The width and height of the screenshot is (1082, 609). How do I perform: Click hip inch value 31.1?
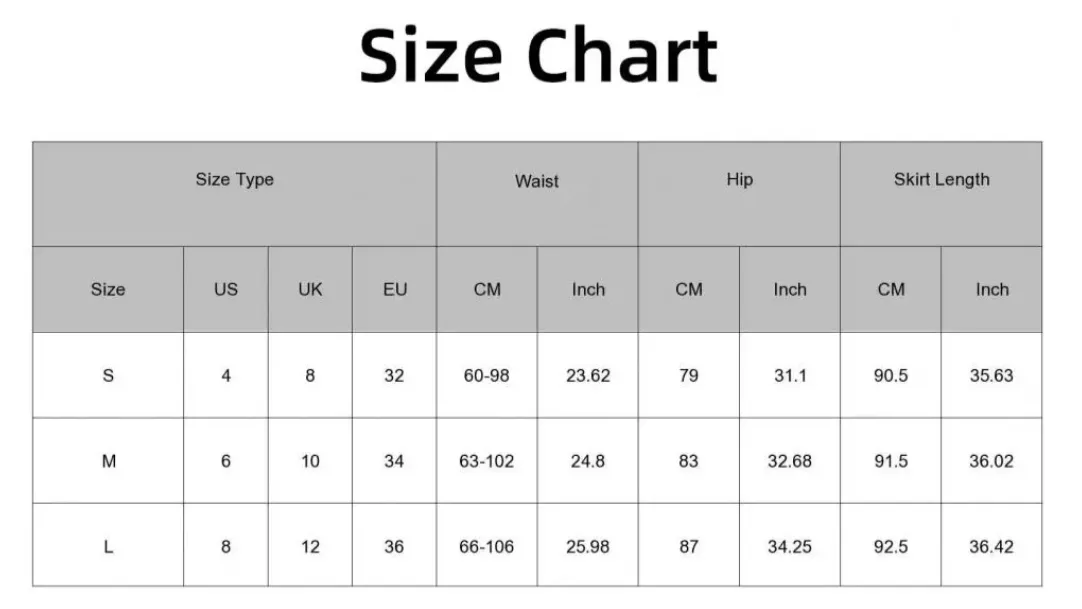pos(789,375)
